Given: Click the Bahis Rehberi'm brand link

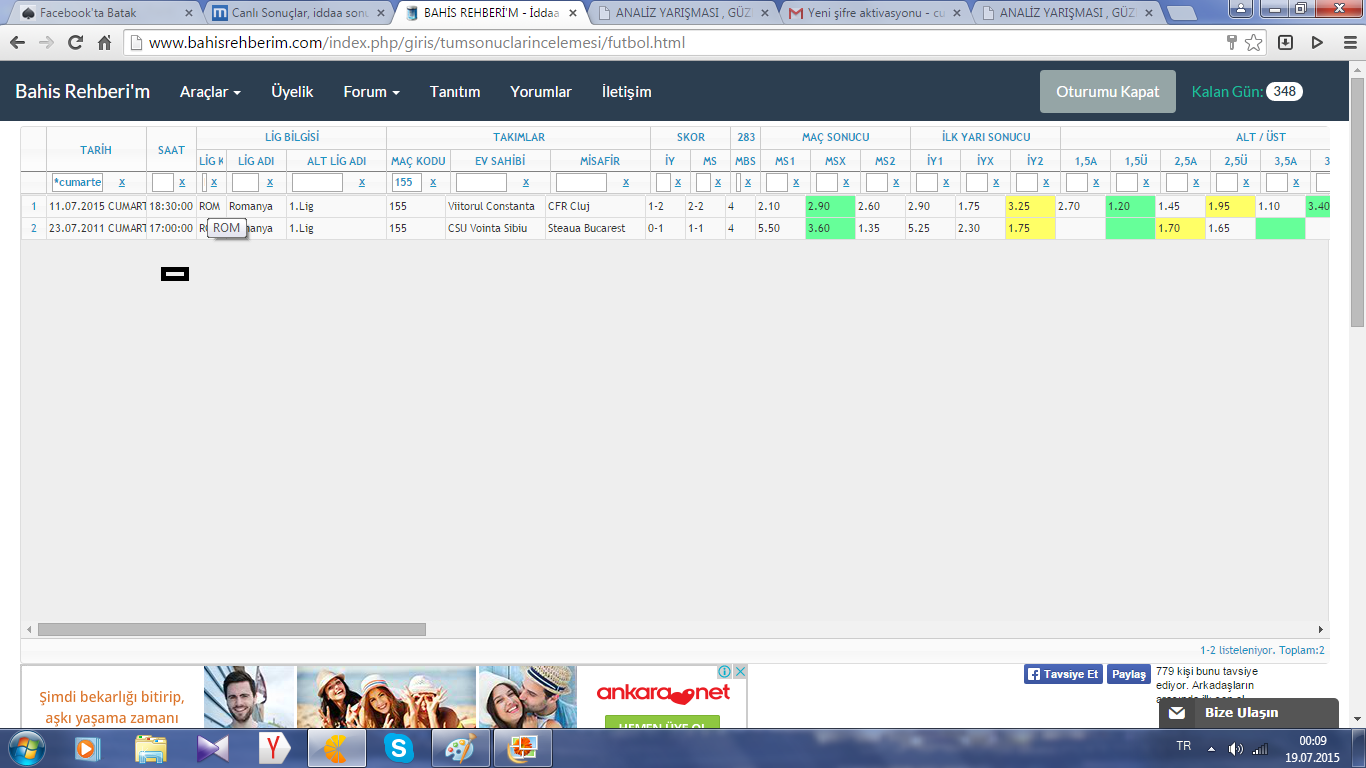Looking at the screenshot, I should 82,91.
